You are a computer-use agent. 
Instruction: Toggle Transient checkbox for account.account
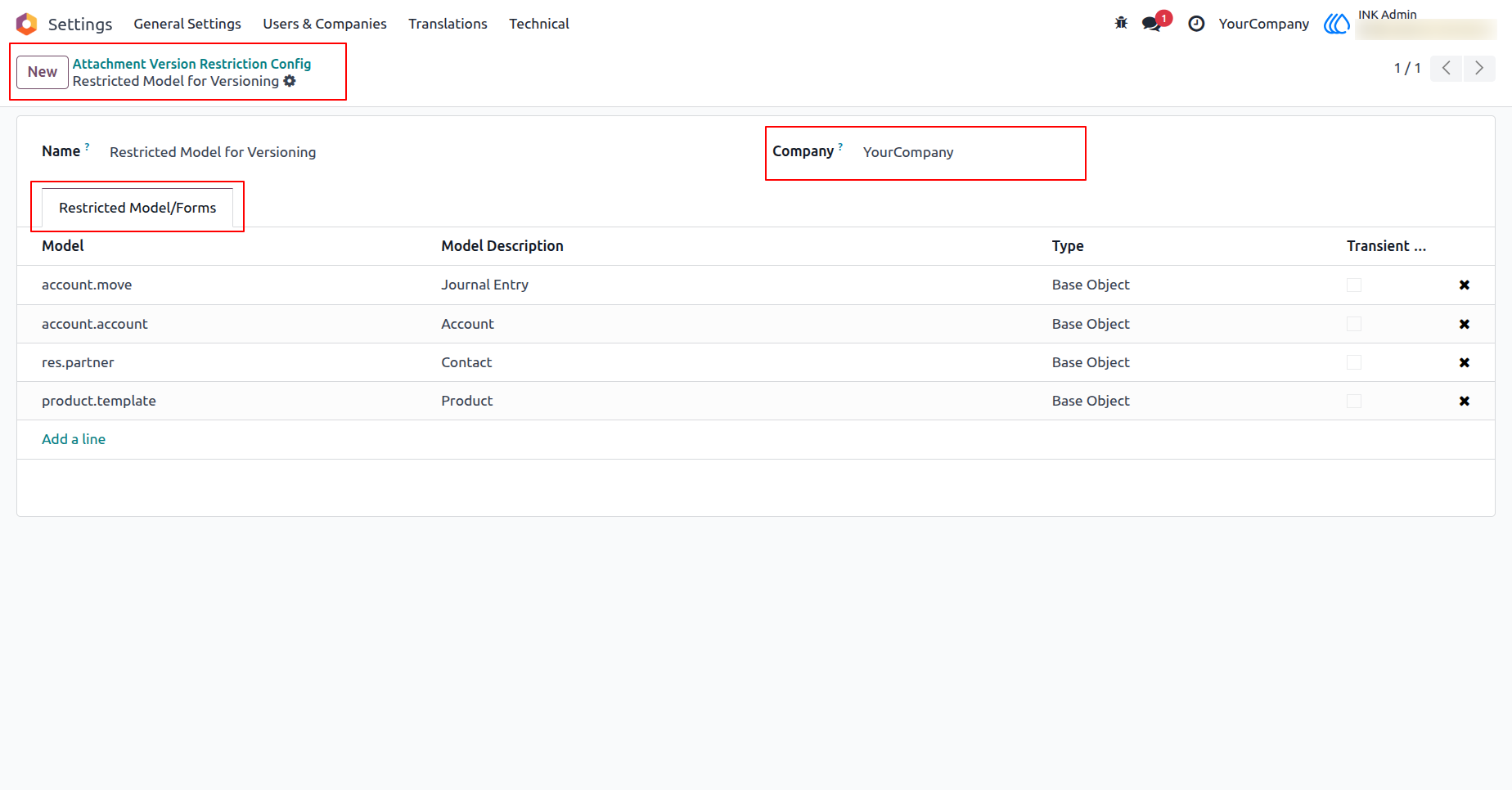(x=1354, y=324)
